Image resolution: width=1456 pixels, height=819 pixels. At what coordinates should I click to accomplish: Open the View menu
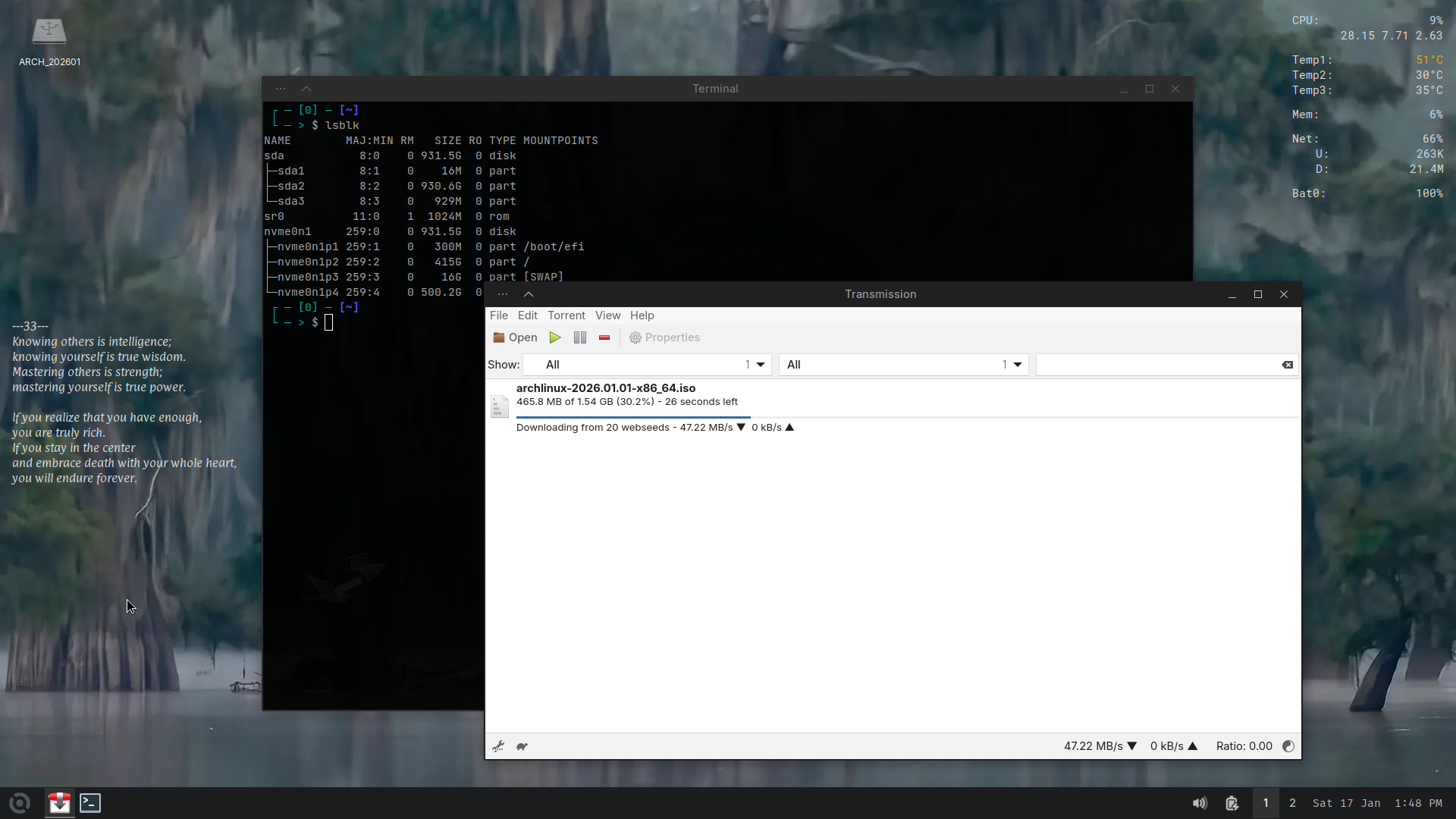pos(607,315)
